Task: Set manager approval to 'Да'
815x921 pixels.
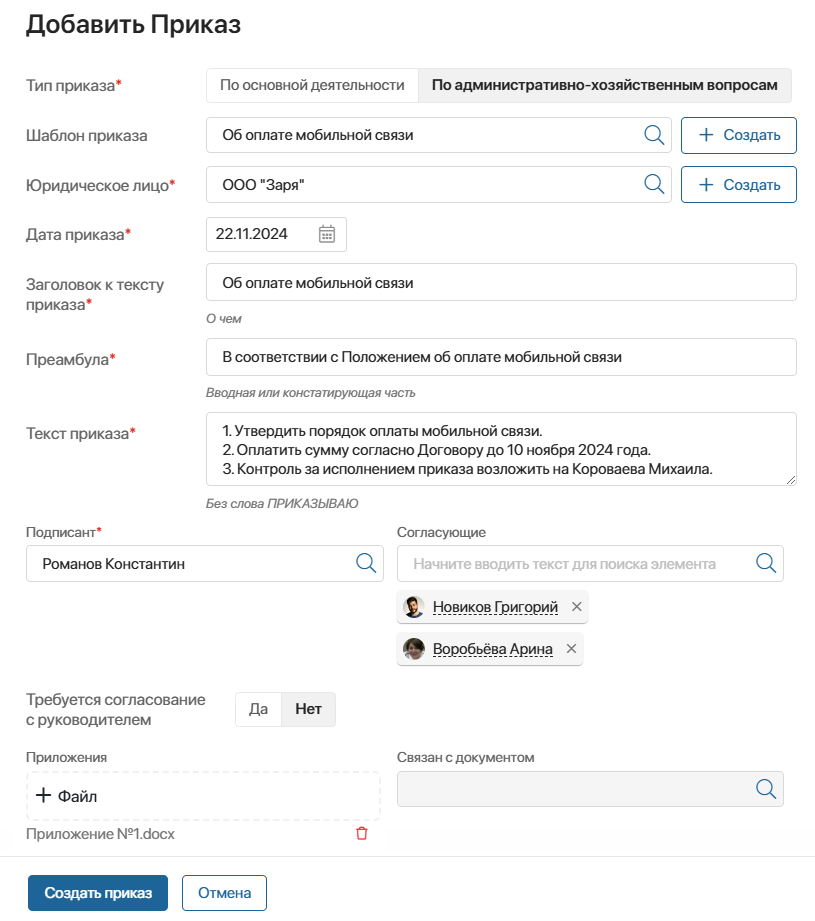Action: click(259, 709)
